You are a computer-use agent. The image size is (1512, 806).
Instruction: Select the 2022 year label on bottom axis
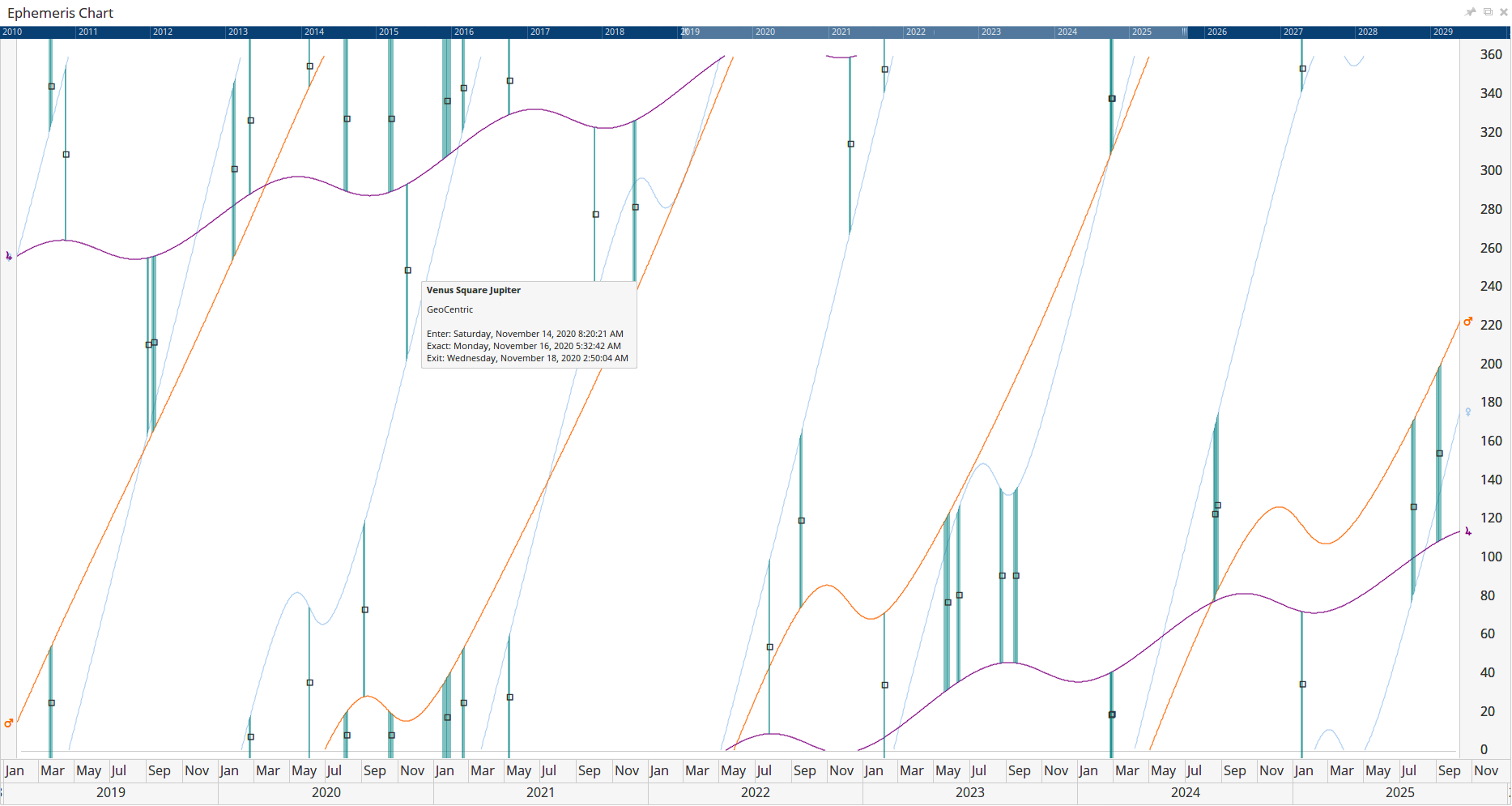point(756,792)
